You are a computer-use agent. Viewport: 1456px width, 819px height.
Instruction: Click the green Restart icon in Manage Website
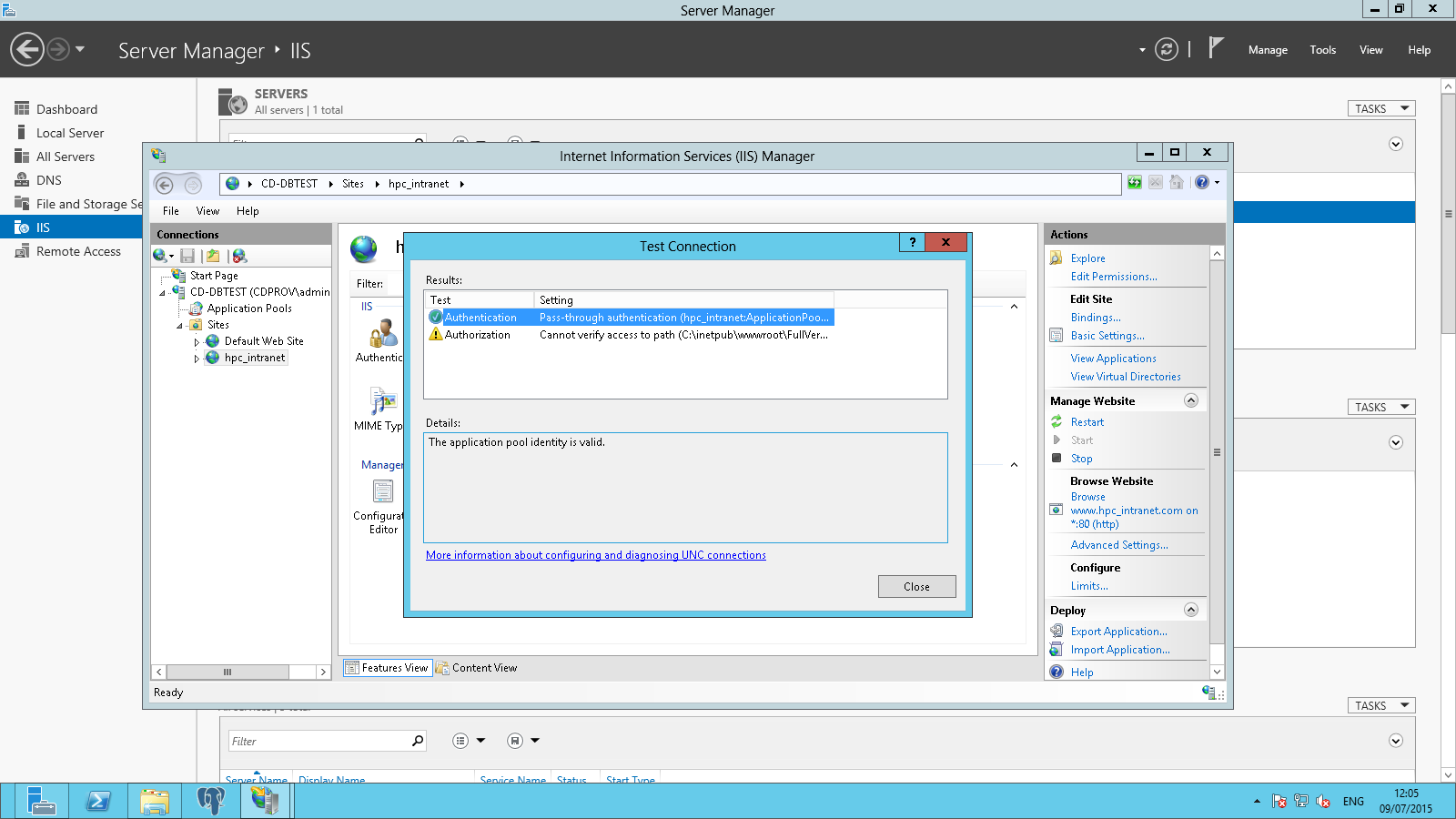coord(1057,422)
